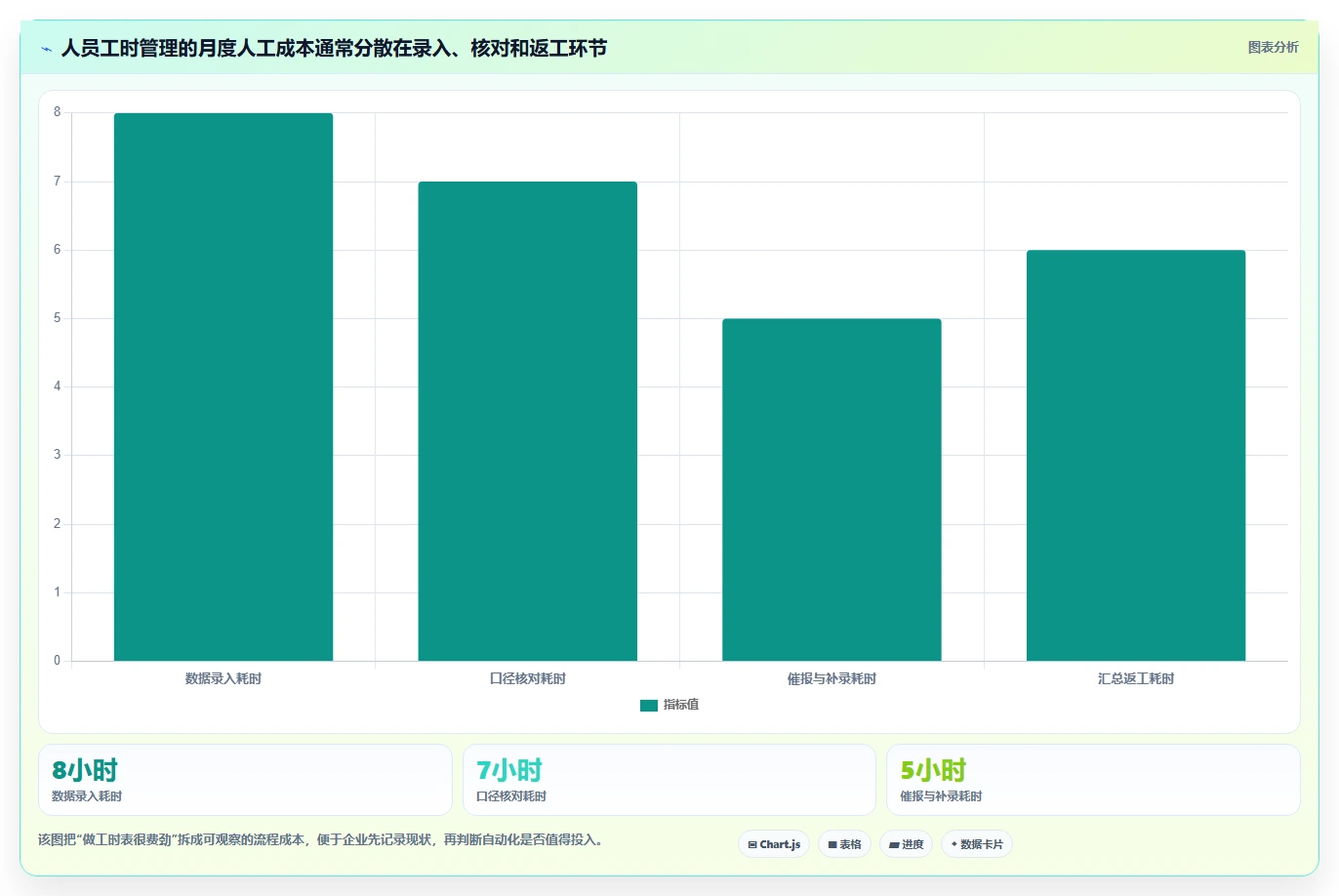The image size is (1339, 896).
Task: Click the 口径核对耗时 caption in the second card
Action: [511, 796]
